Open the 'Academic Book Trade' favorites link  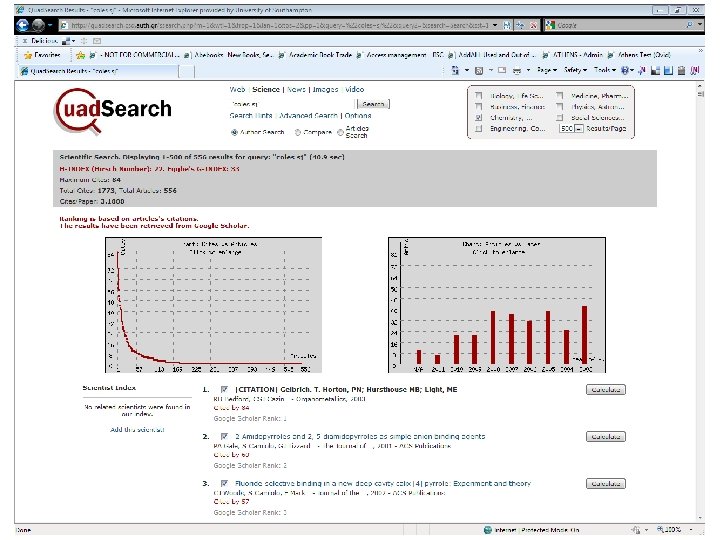(316, 55)
